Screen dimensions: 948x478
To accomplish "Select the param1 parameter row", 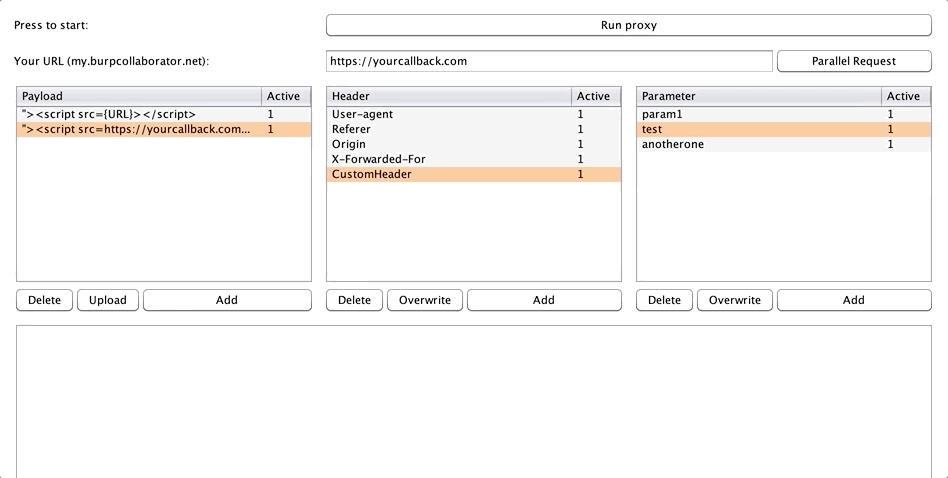I will click(784, 114).
